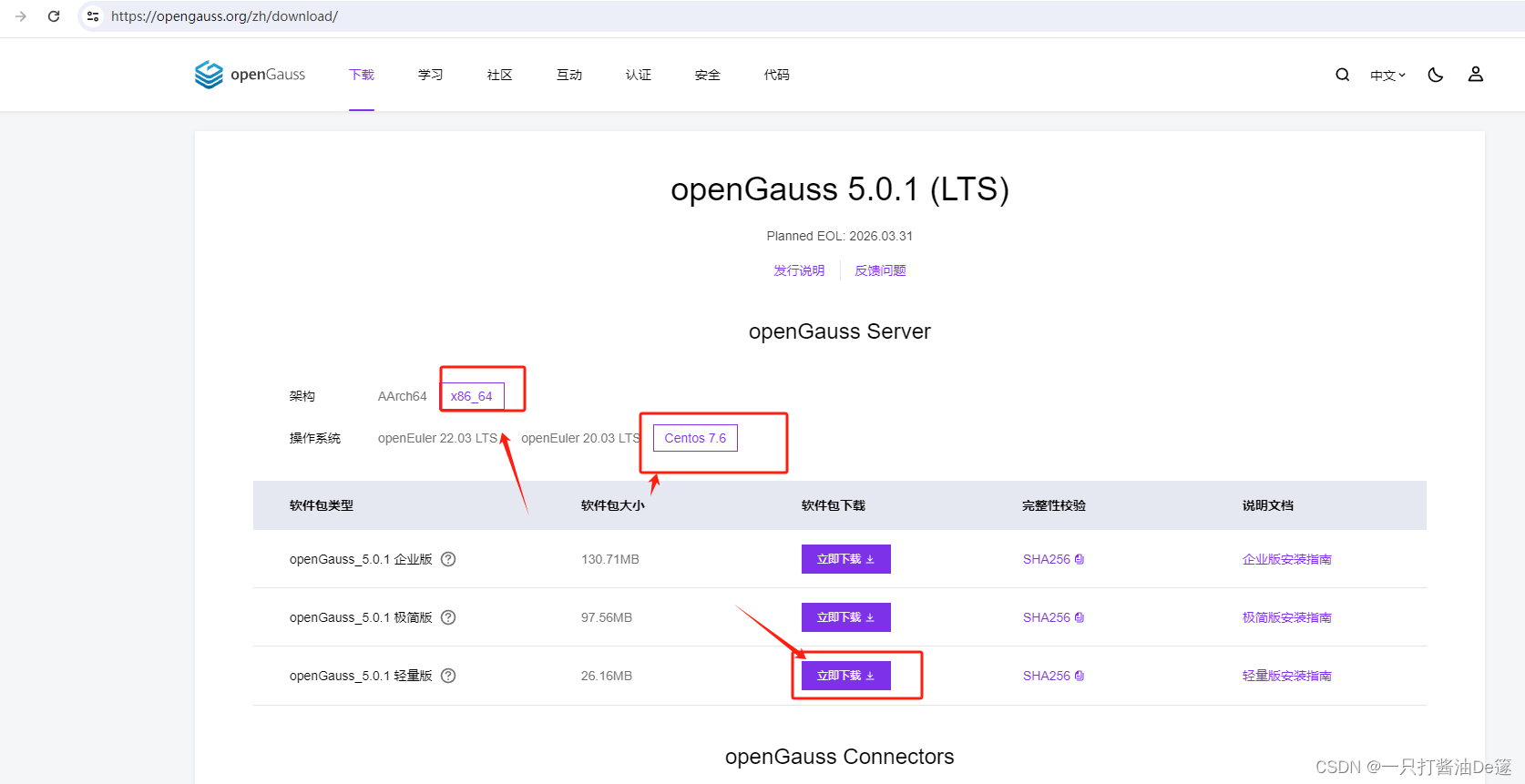Download the 极简版 package via 立即下载
1525x784 pixels.
(x=846, y=617)
